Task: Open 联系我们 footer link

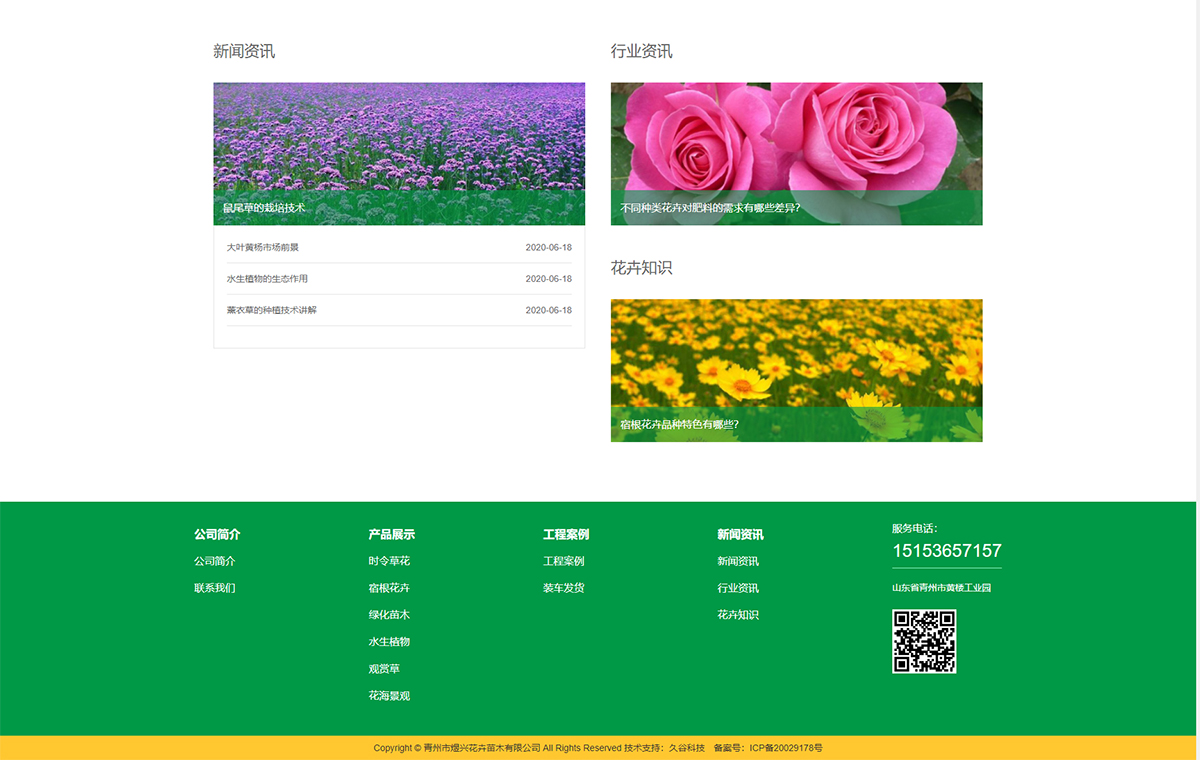Action: (215, 588)
